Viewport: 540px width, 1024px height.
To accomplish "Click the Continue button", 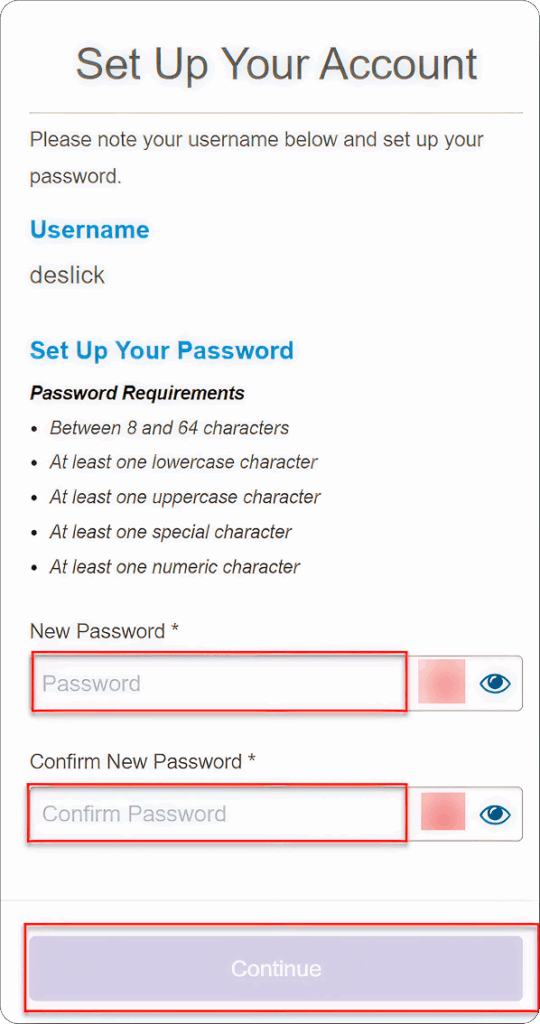I will (276, 968).
